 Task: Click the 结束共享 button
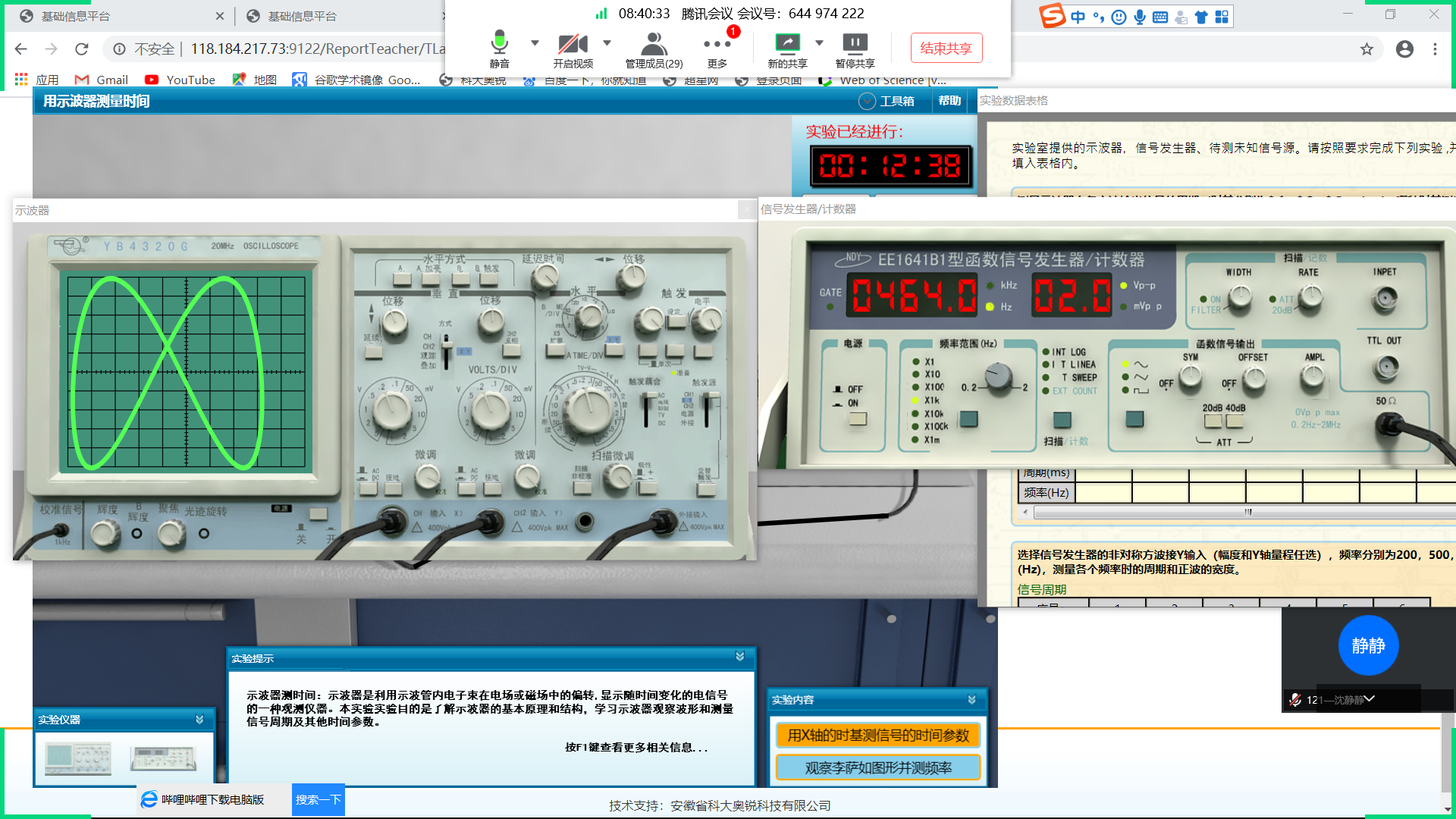946,49
